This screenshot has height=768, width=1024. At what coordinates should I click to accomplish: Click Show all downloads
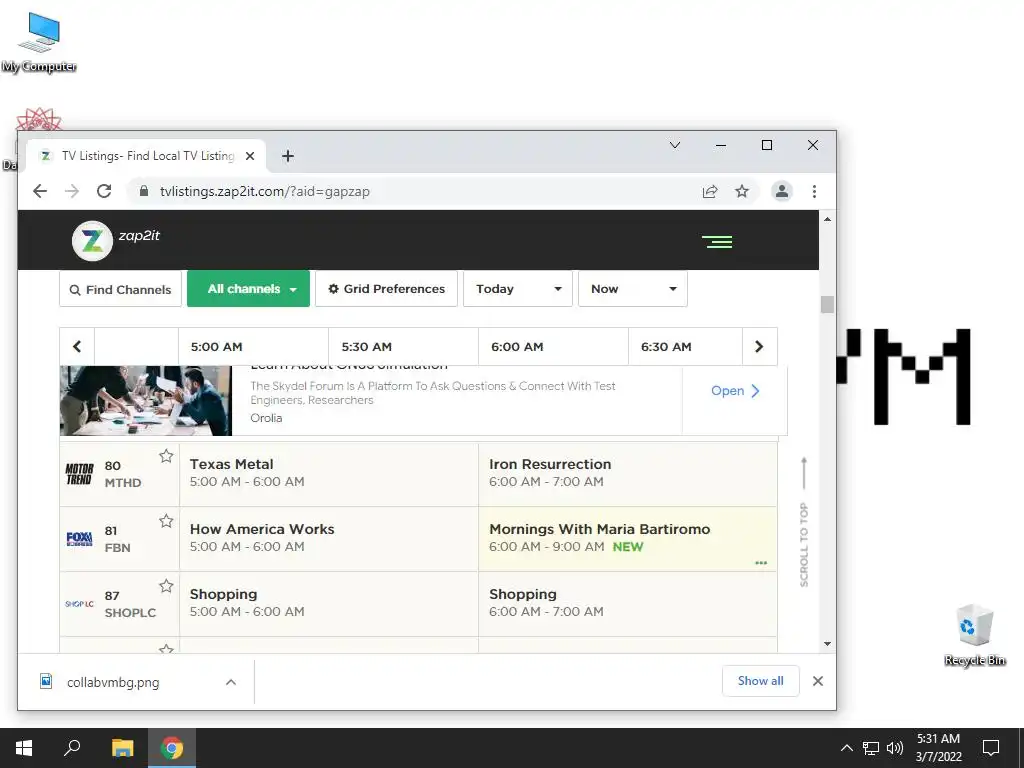760,680
